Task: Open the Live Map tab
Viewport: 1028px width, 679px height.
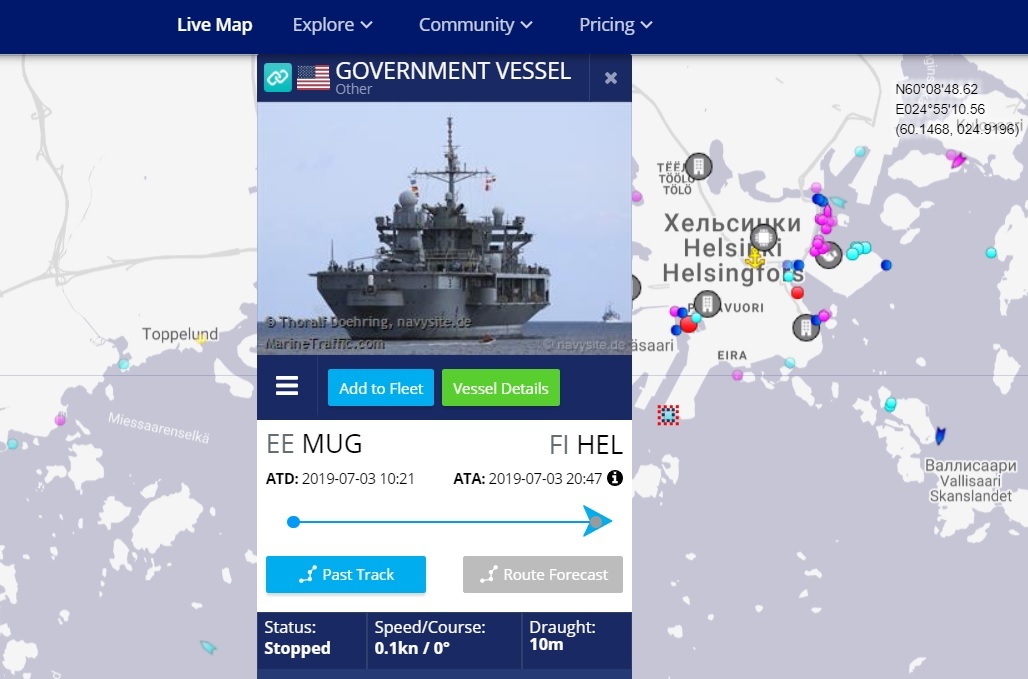Action: [x=214, y=25]
